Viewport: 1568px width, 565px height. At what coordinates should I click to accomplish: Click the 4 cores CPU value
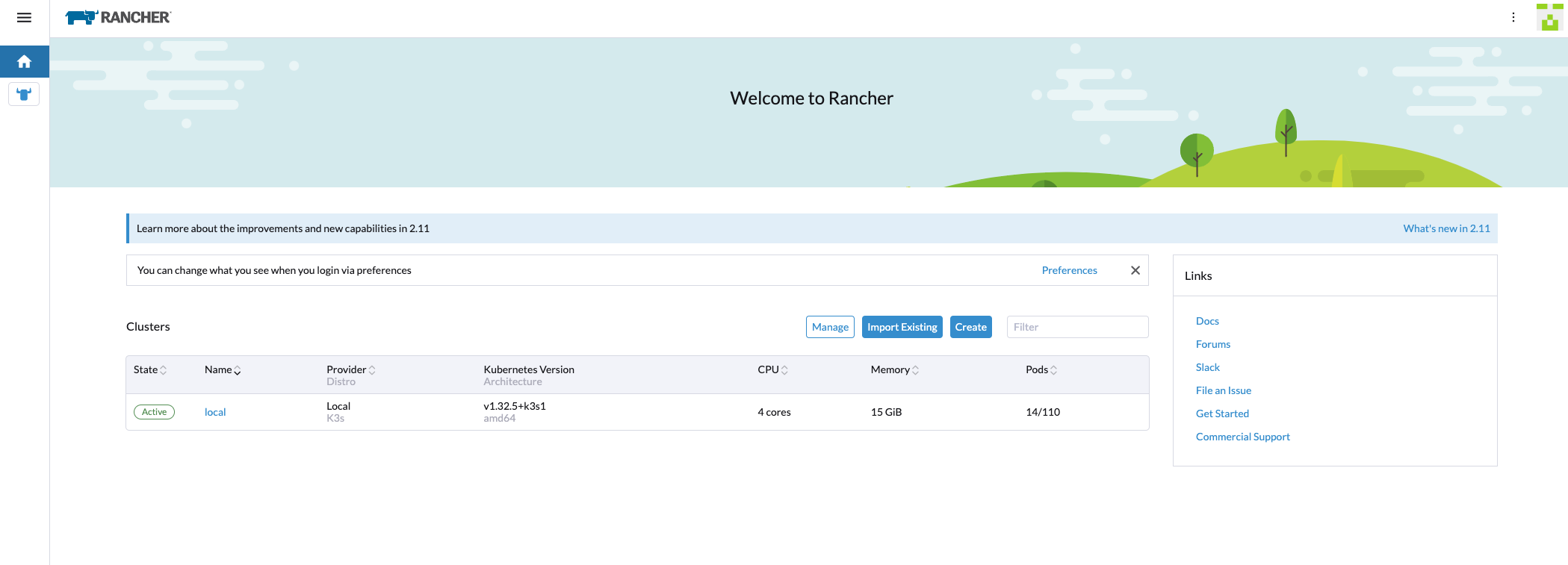[x=774, y=412]
